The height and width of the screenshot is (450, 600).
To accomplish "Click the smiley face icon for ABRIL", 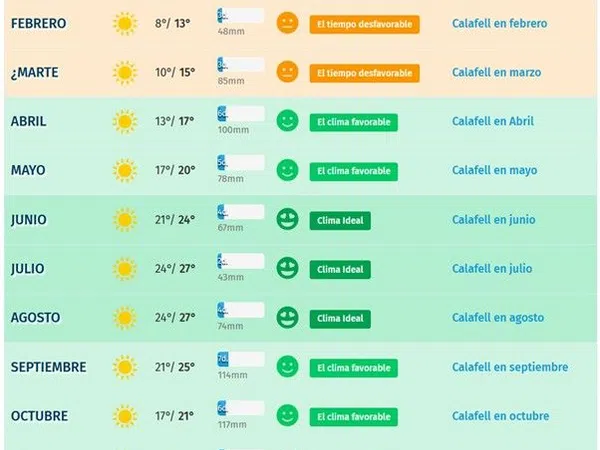I will click(x=287, y=121).
